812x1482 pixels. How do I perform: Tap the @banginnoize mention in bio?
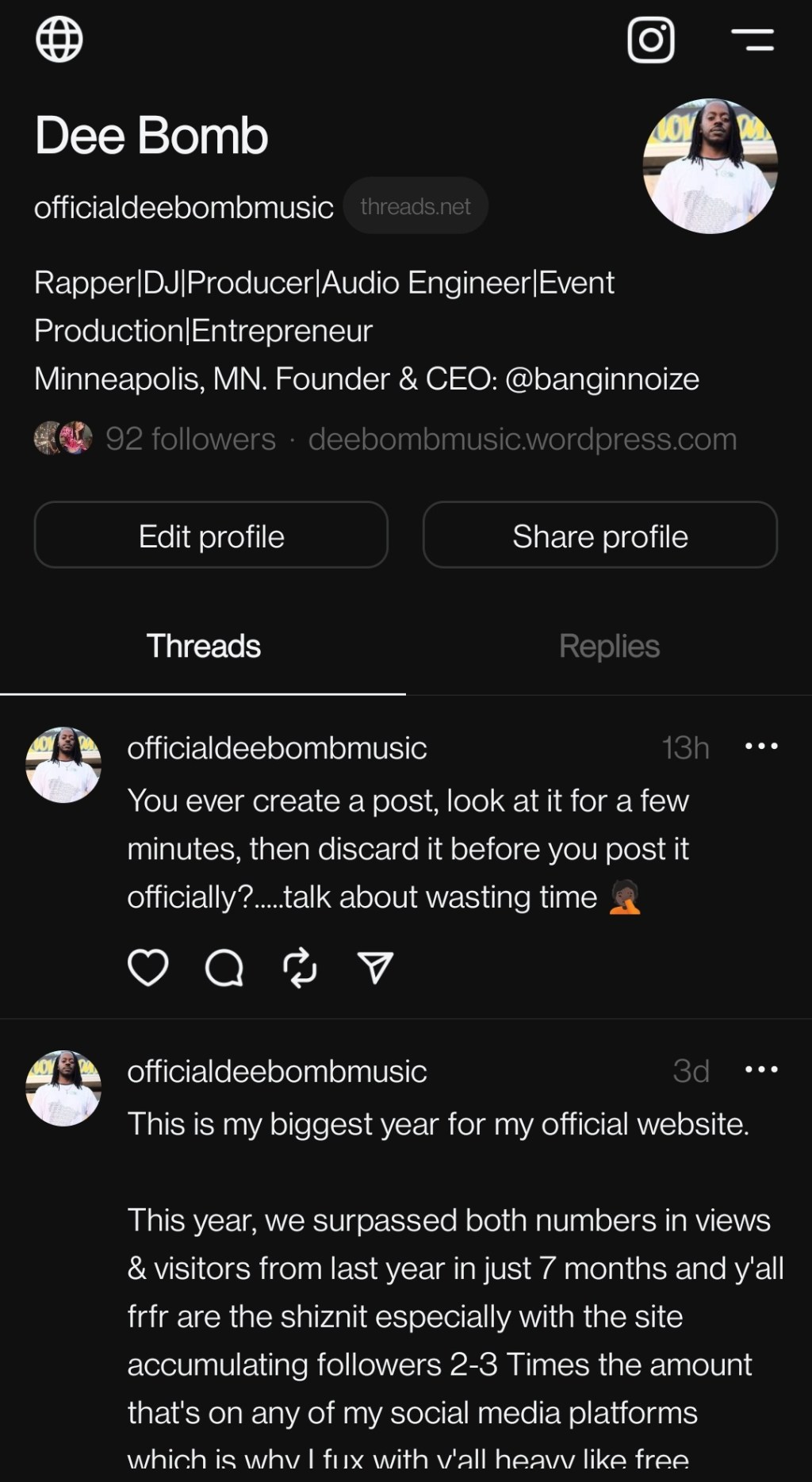coord(602,379)
